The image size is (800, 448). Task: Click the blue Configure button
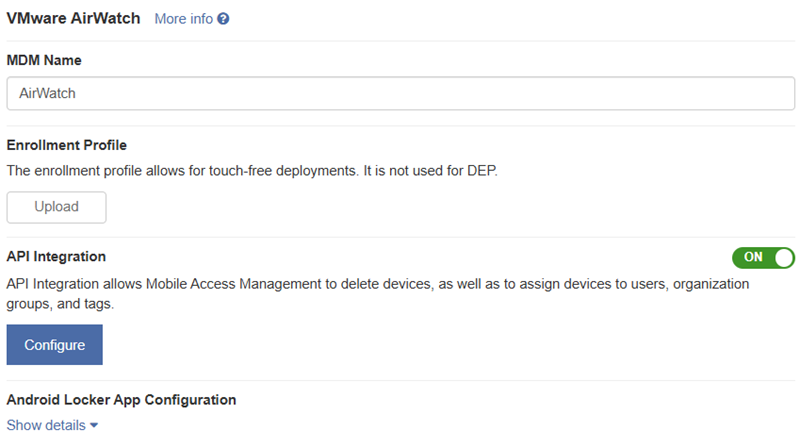pyautogui.click(x=55, y=345)
